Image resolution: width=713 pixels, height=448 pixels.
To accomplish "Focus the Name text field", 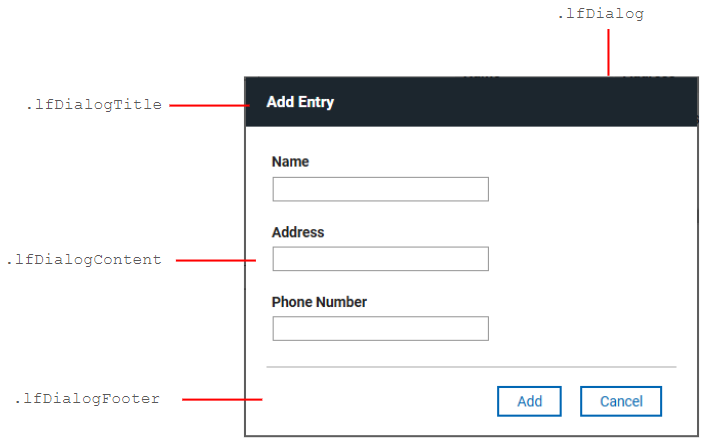I will (380, 189).
